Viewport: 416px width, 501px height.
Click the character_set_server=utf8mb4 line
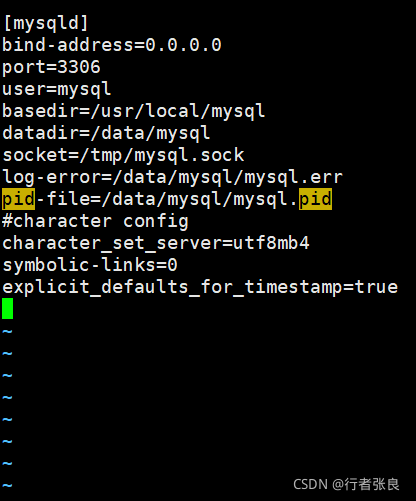point(156,243)
